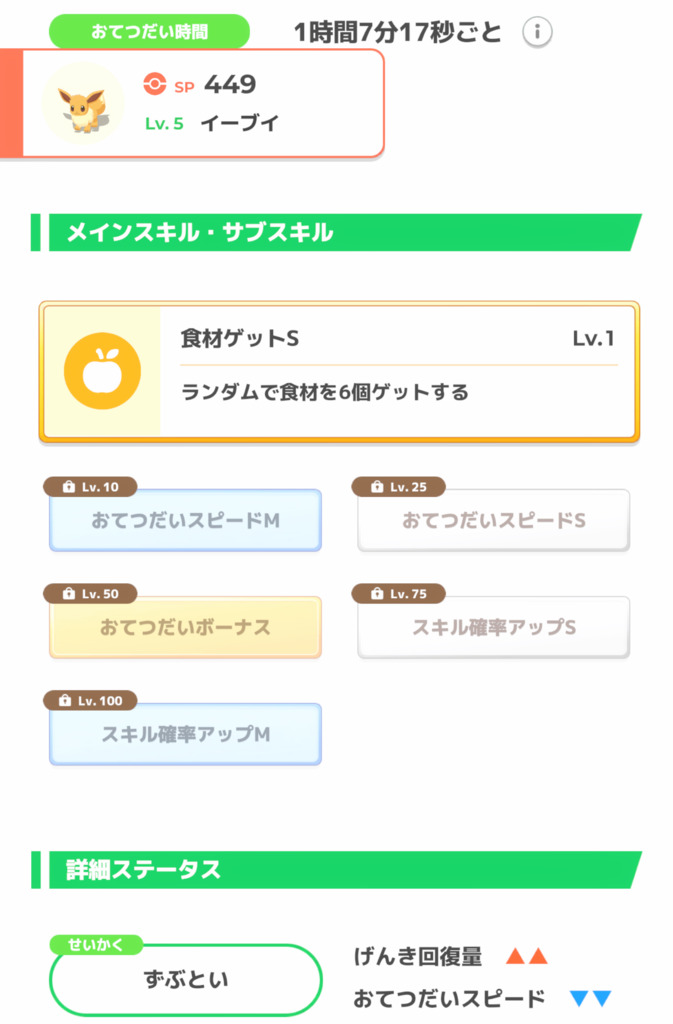Tap the おてつだい時間 green label
This screenshot has width=673, height=1024.
coord(155,31)
